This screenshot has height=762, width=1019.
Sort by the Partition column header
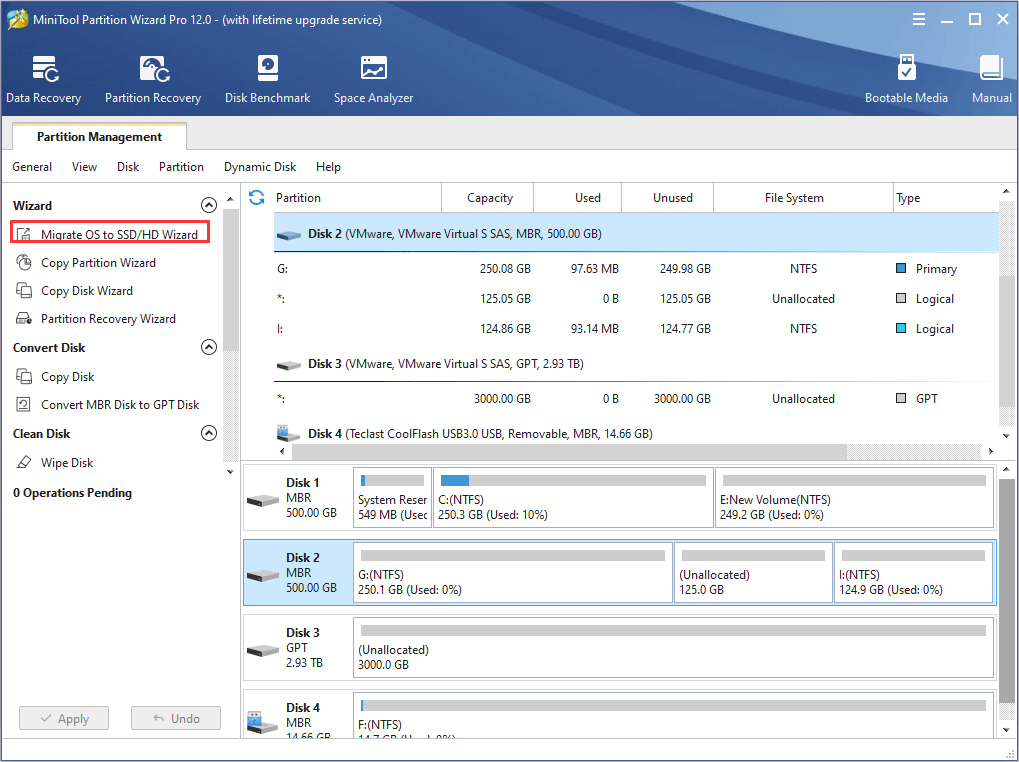click(357, 197)
